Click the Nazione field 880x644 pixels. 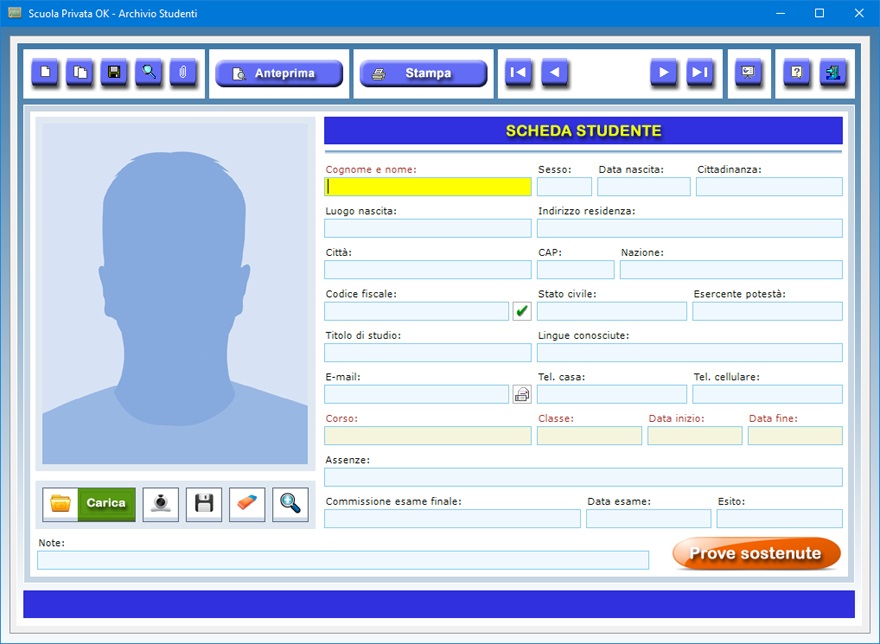tap(731, 270)
